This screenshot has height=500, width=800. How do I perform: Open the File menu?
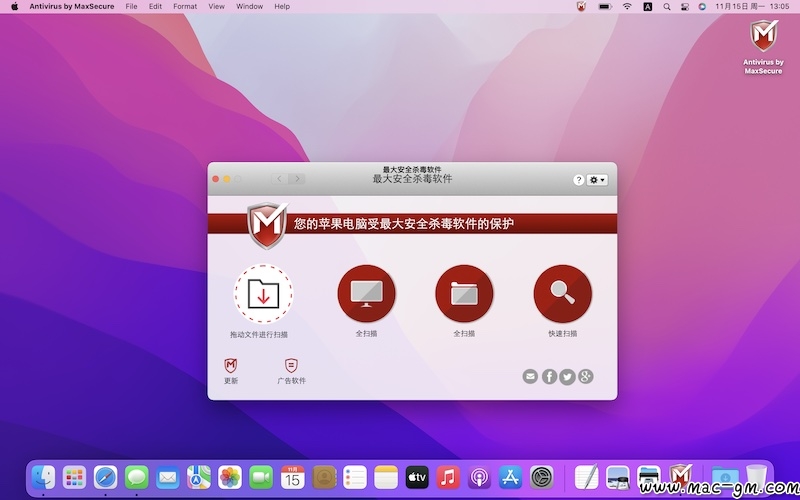point(131,6)
